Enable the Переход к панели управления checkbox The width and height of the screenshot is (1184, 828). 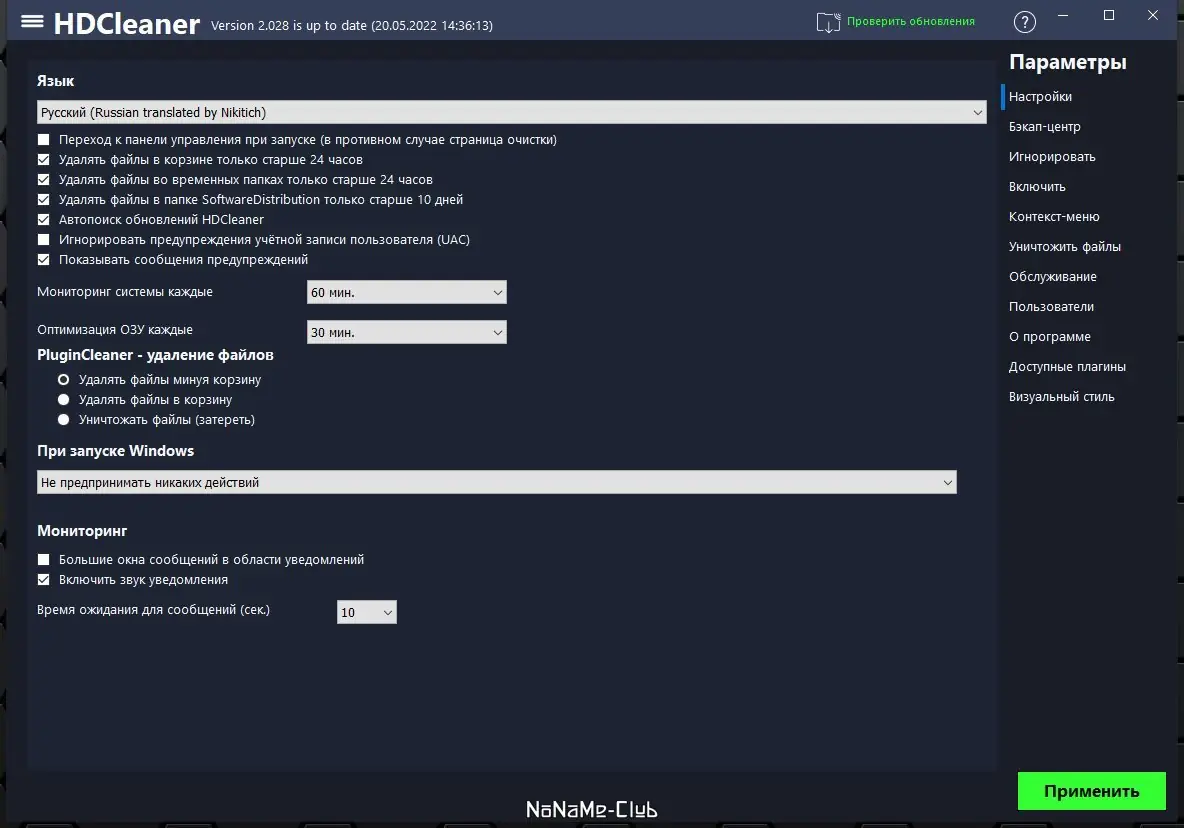pos(44,140)
